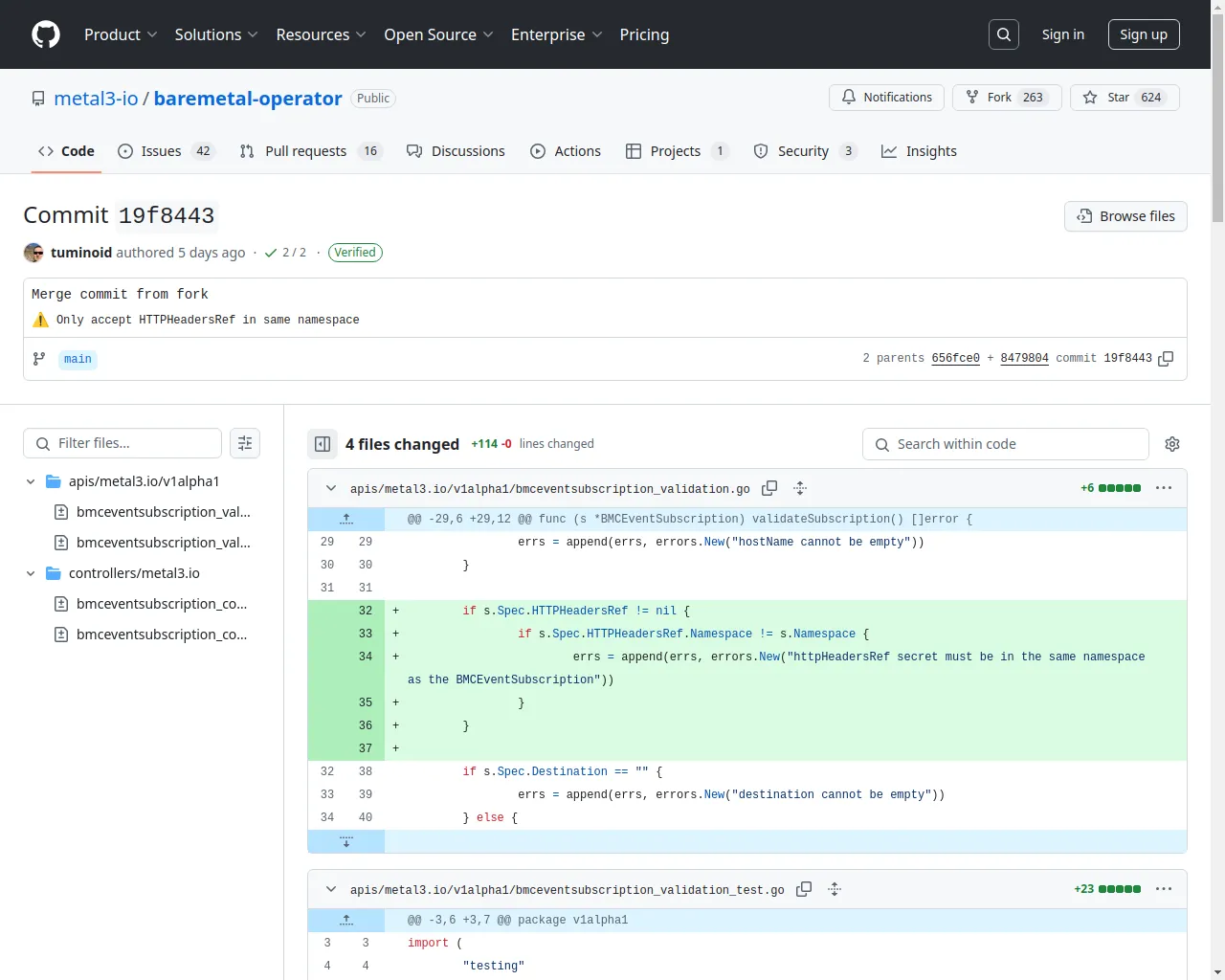Open the Open Source dropdown menu
The height and width of the screenshot is (980, 1225).
pyautogui.click(x=438, y=34)
